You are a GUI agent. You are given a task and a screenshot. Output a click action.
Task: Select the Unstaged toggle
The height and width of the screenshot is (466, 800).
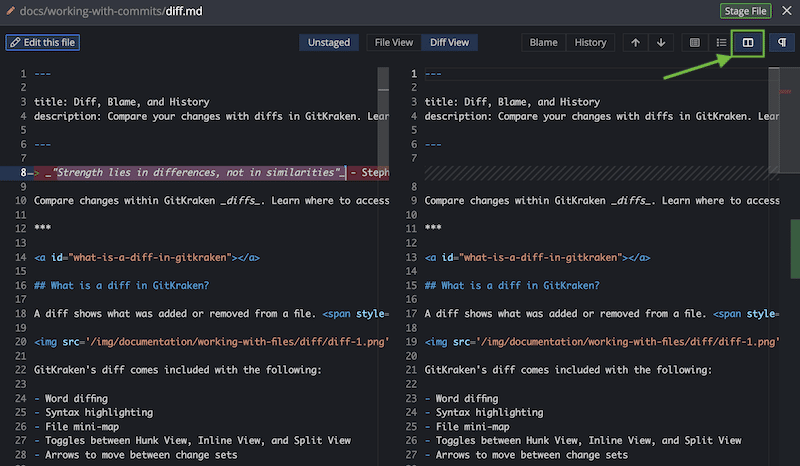[x=330, y=42]
